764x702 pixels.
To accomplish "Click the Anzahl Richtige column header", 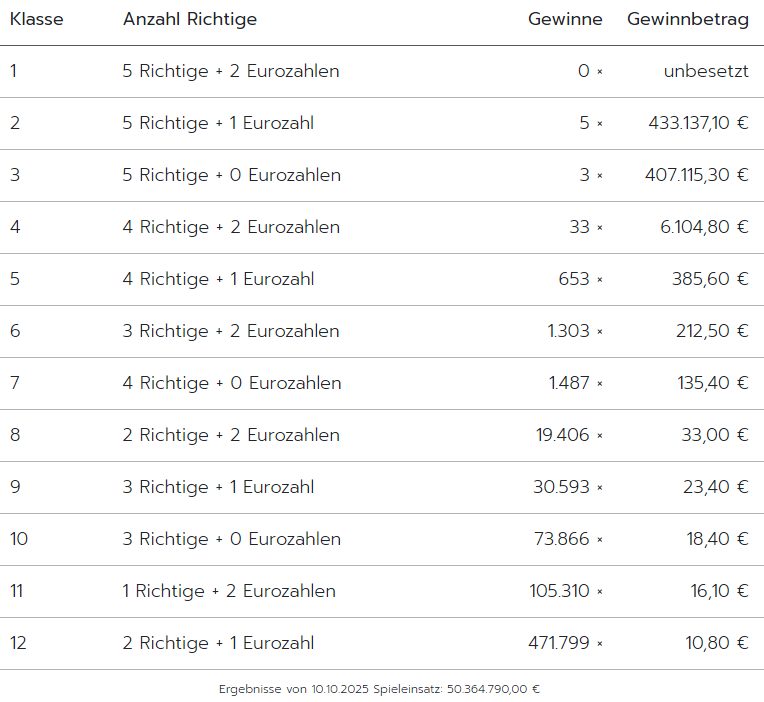I will pyautogui.click(x=190, y=19).
